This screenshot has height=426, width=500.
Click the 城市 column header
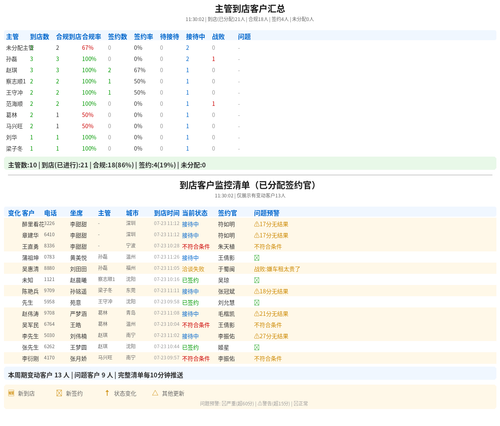click(132, 213)
